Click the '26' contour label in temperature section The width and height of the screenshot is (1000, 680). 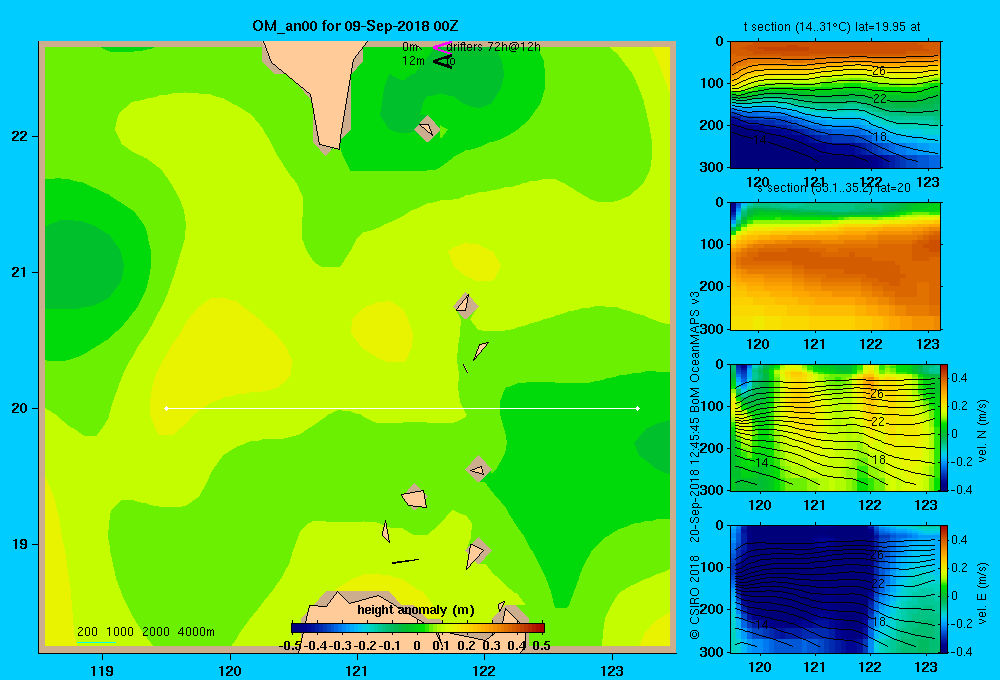click(879, 71)
